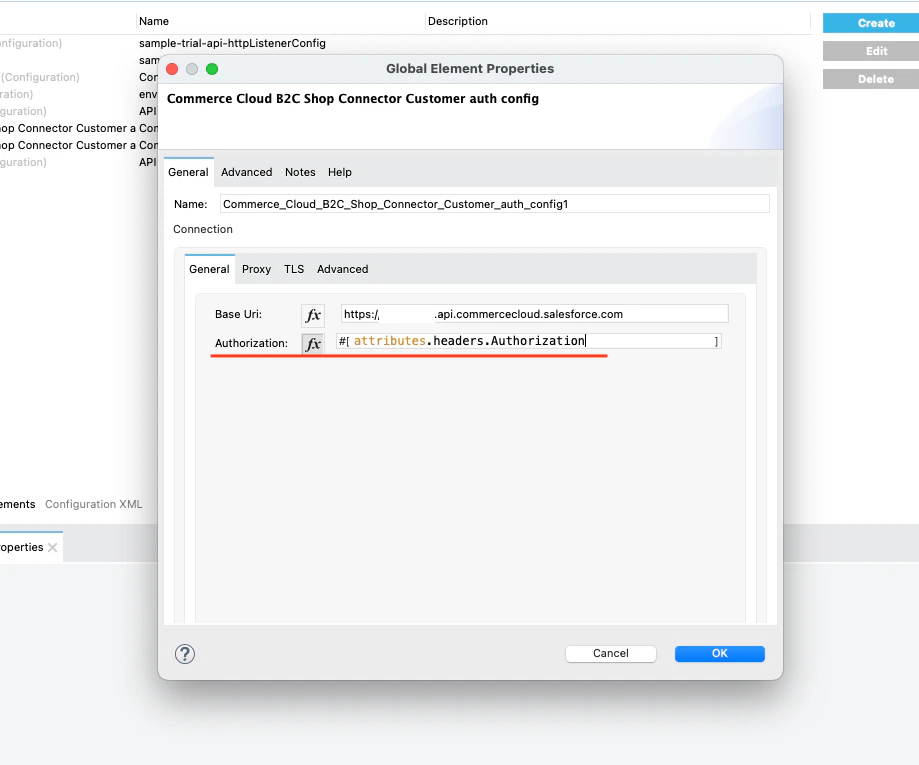
Task: Toggle the fx expression button for Authorization
Action: pos(313,344)
